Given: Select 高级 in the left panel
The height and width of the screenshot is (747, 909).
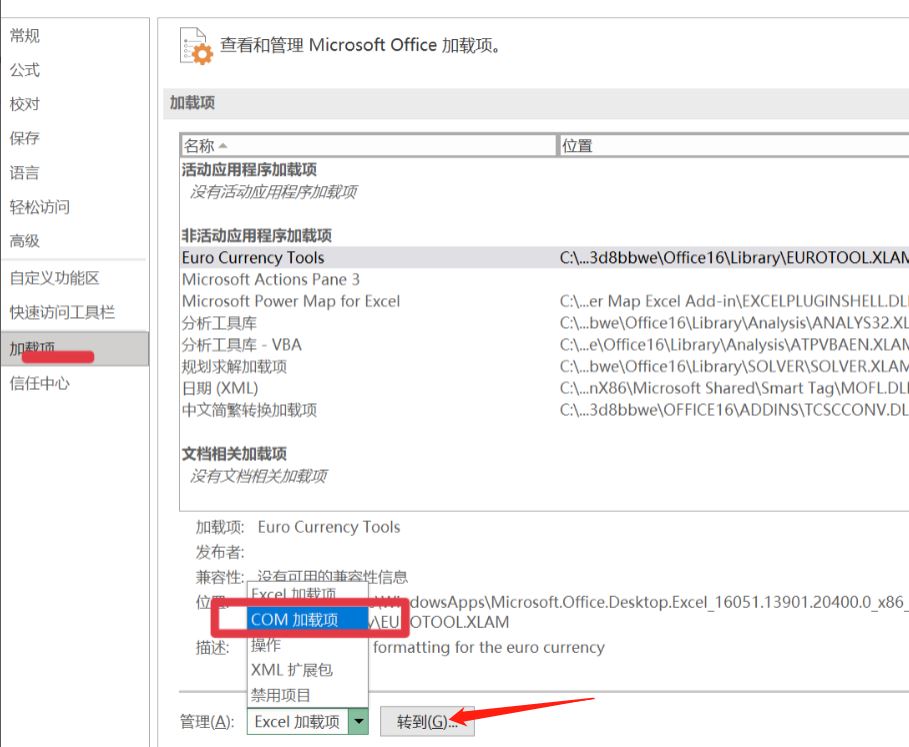Looking at the screenshot, I should [25, 240].
